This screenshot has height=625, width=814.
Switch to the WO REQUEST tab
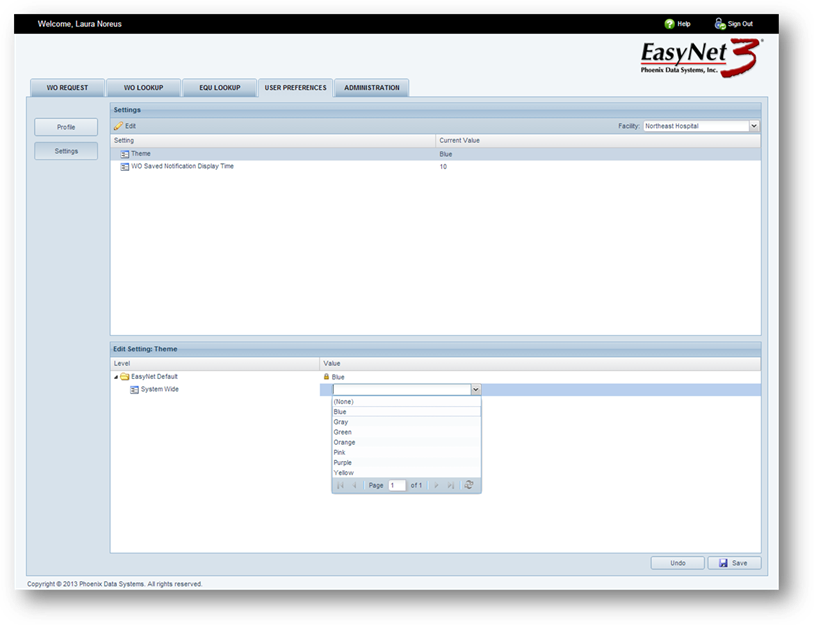pyautogui.click(x=67, y=88)
